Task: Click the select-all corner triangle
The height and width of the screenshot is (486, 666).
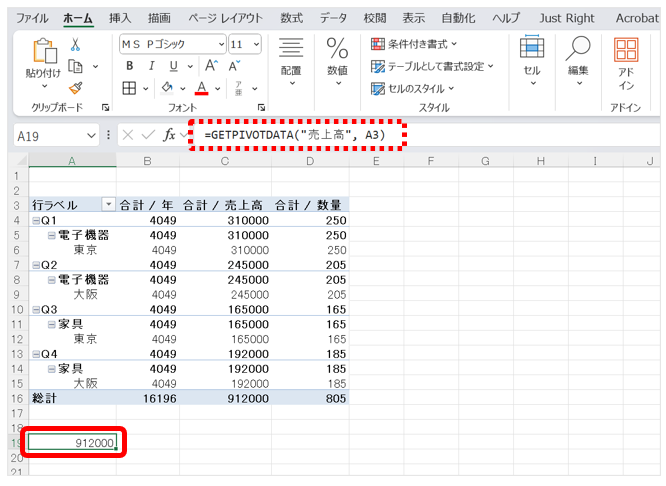Action: (x=20, y=161)
